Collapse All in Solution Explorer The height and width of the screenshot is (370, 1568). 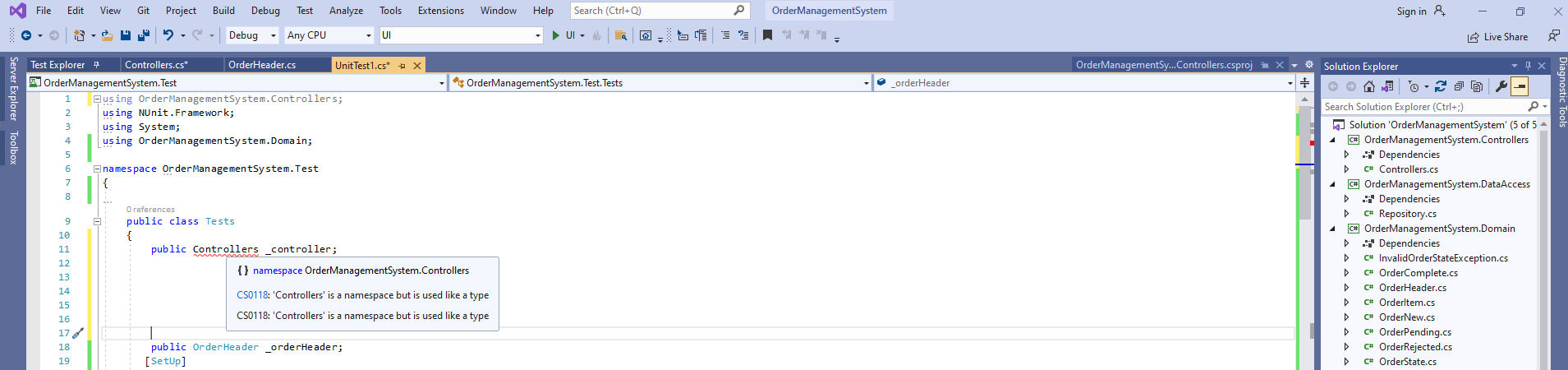point(1459,86)
